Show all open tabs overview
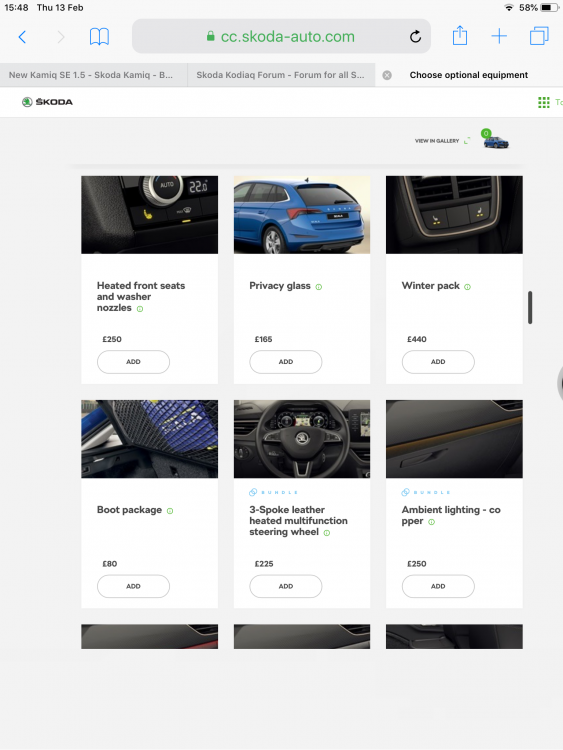563x750 pixels. click(539, 36)
